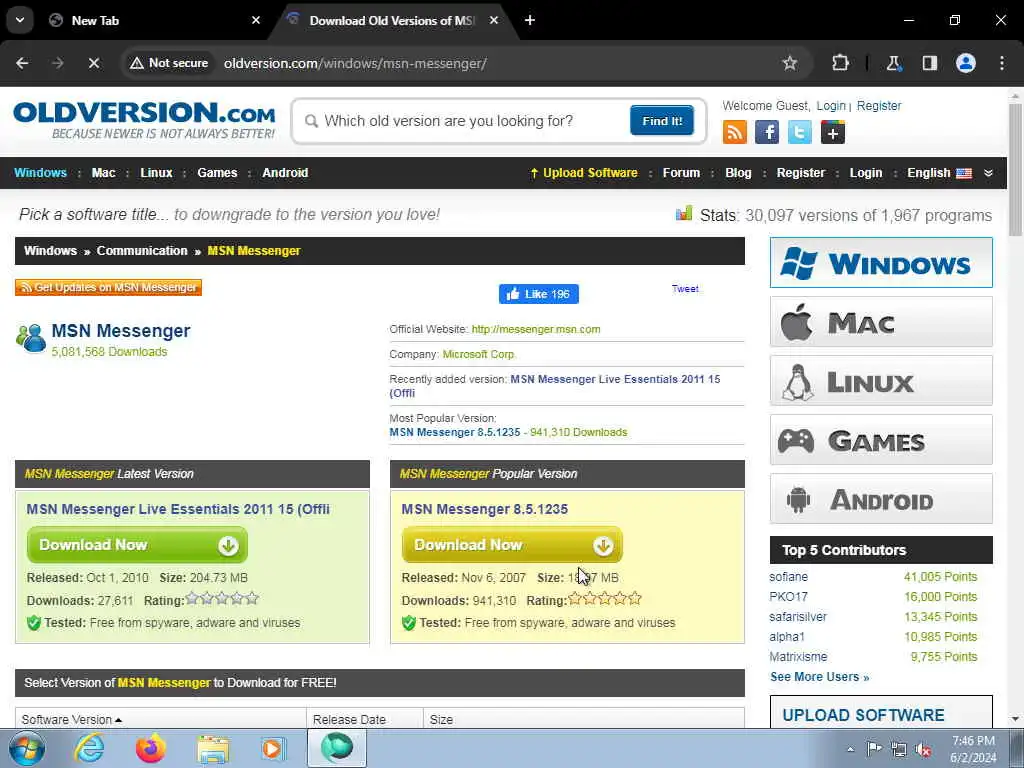Click the Tweet link
The width and height of the screenshot is (1024, 768).
click(x=685, y=289)
